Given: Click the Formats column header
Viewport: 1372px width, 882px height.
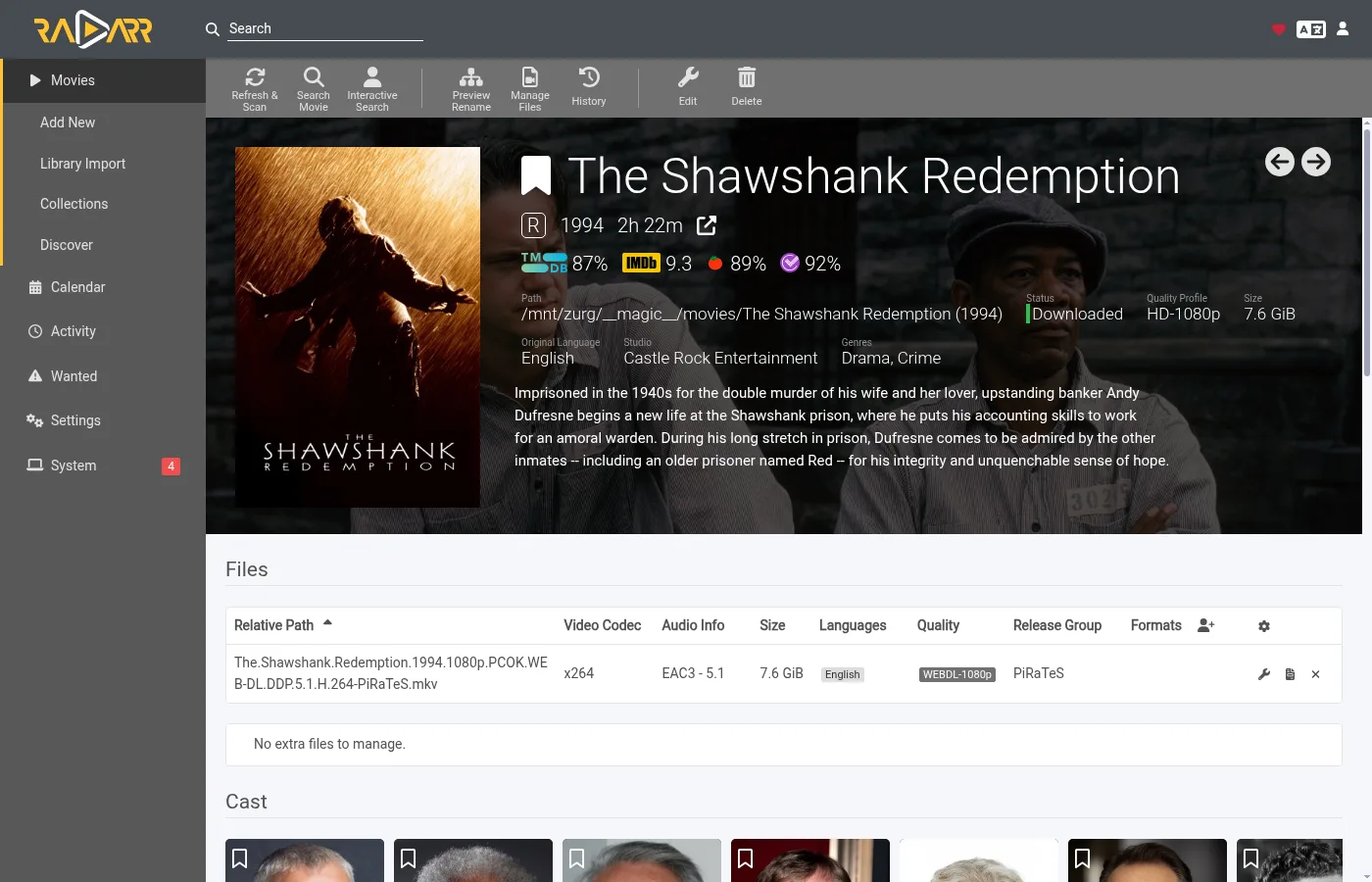Looking at the screenshot, I should 1156,625.
